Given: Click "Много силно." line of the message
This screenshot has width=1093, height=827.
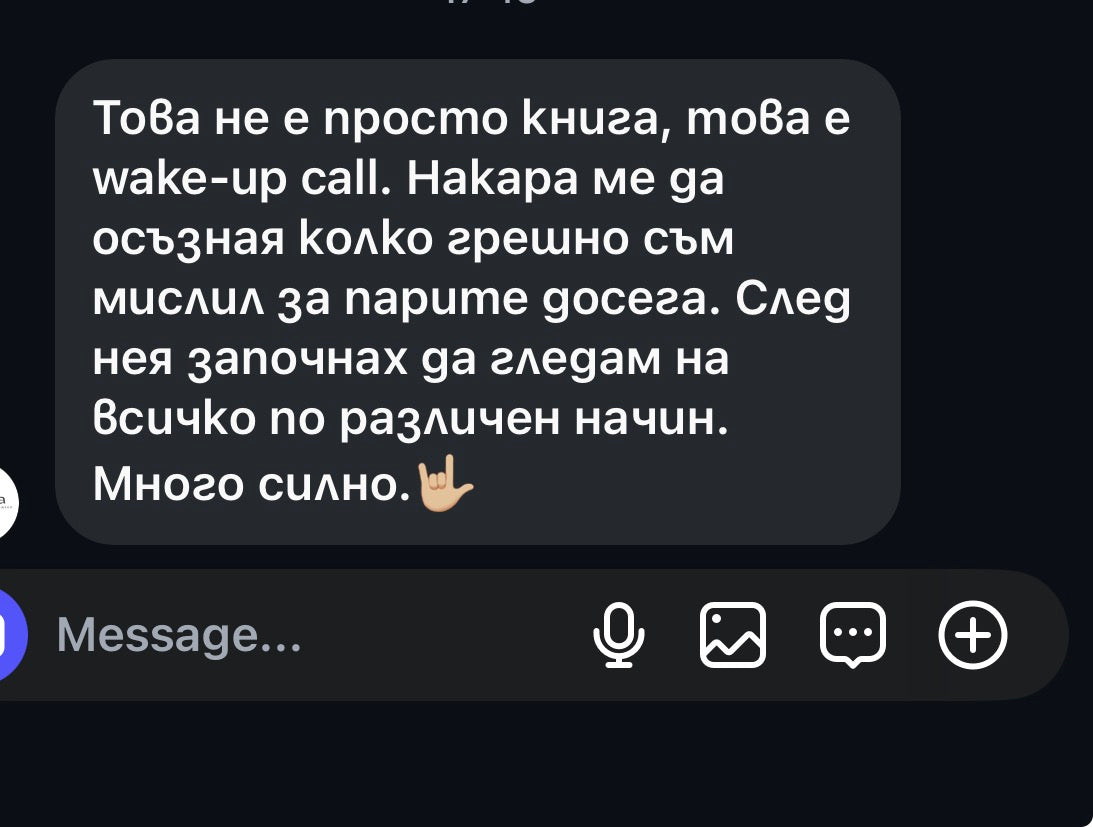Looking at the screenshot, I should coord(252,483).
